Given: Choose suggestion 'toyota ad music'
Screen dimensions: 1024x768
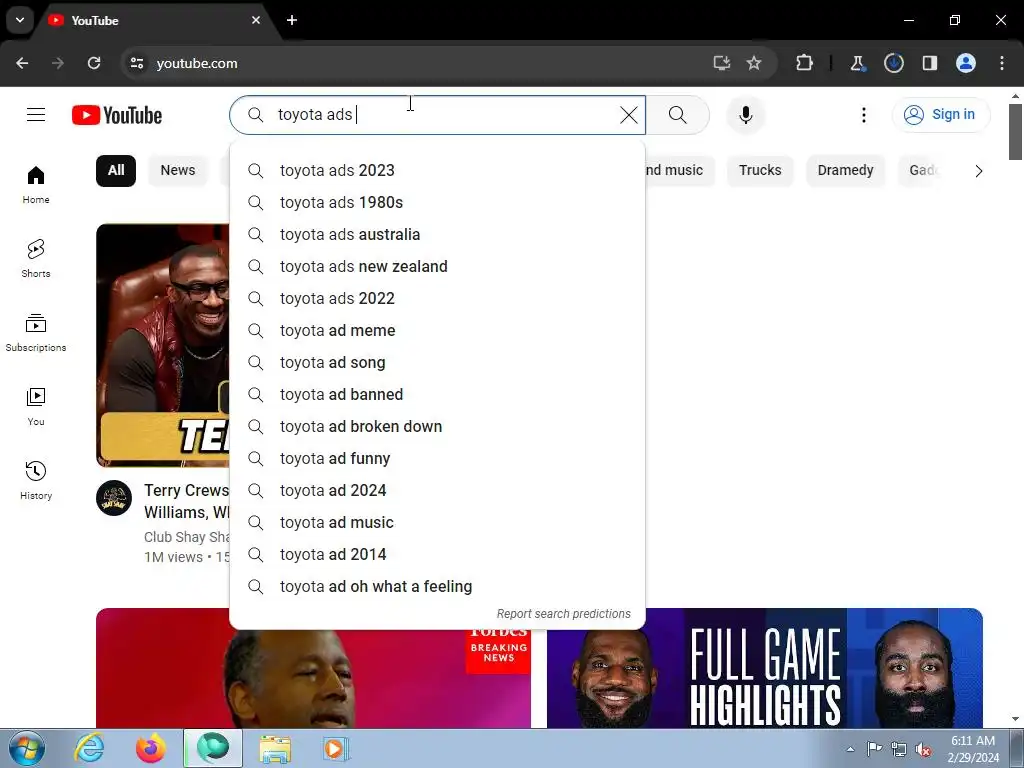Looking at the screenshot, I should [x=438, y=522].
